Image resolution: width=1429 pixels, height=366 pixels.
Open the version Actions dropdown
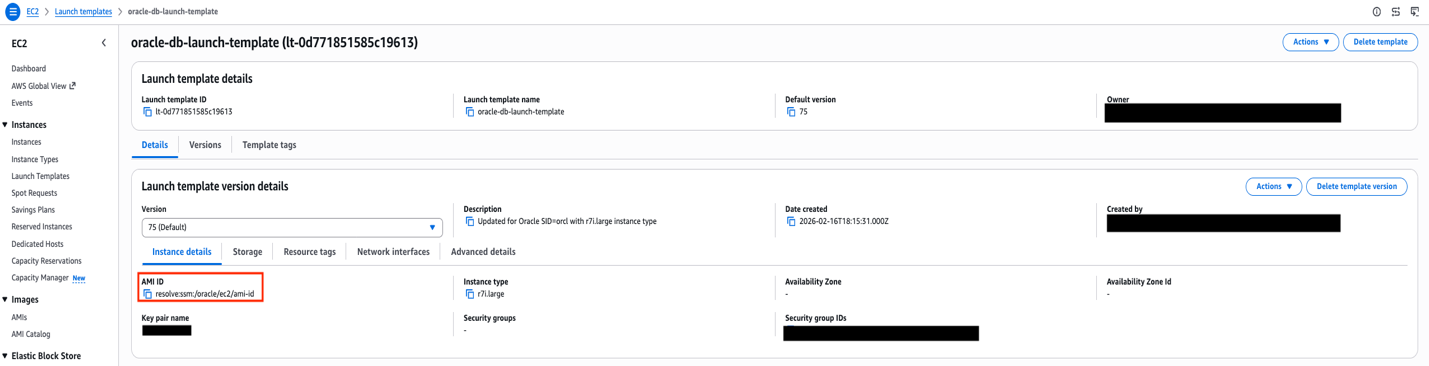pyautogui.click(x=1273, y=186)
